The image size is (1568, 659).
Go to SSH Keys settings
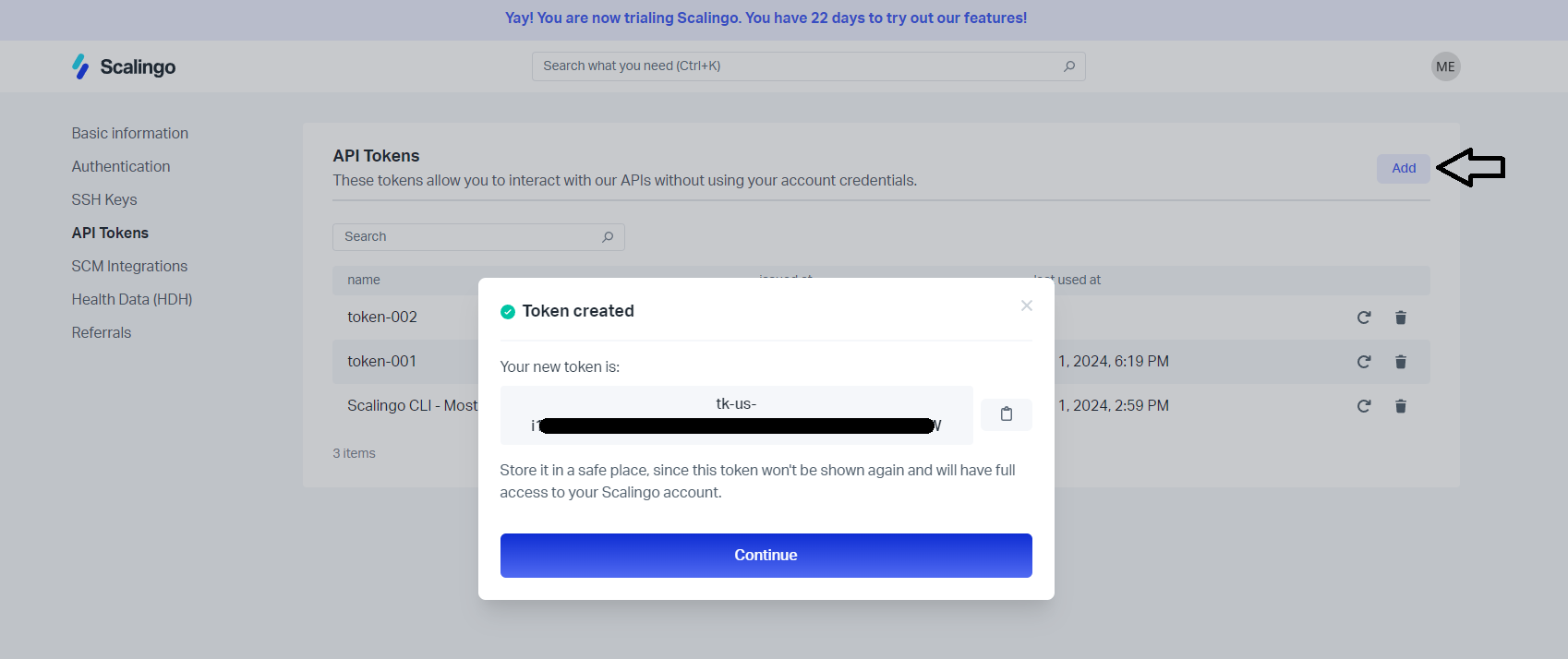click(x=103, y=198)
